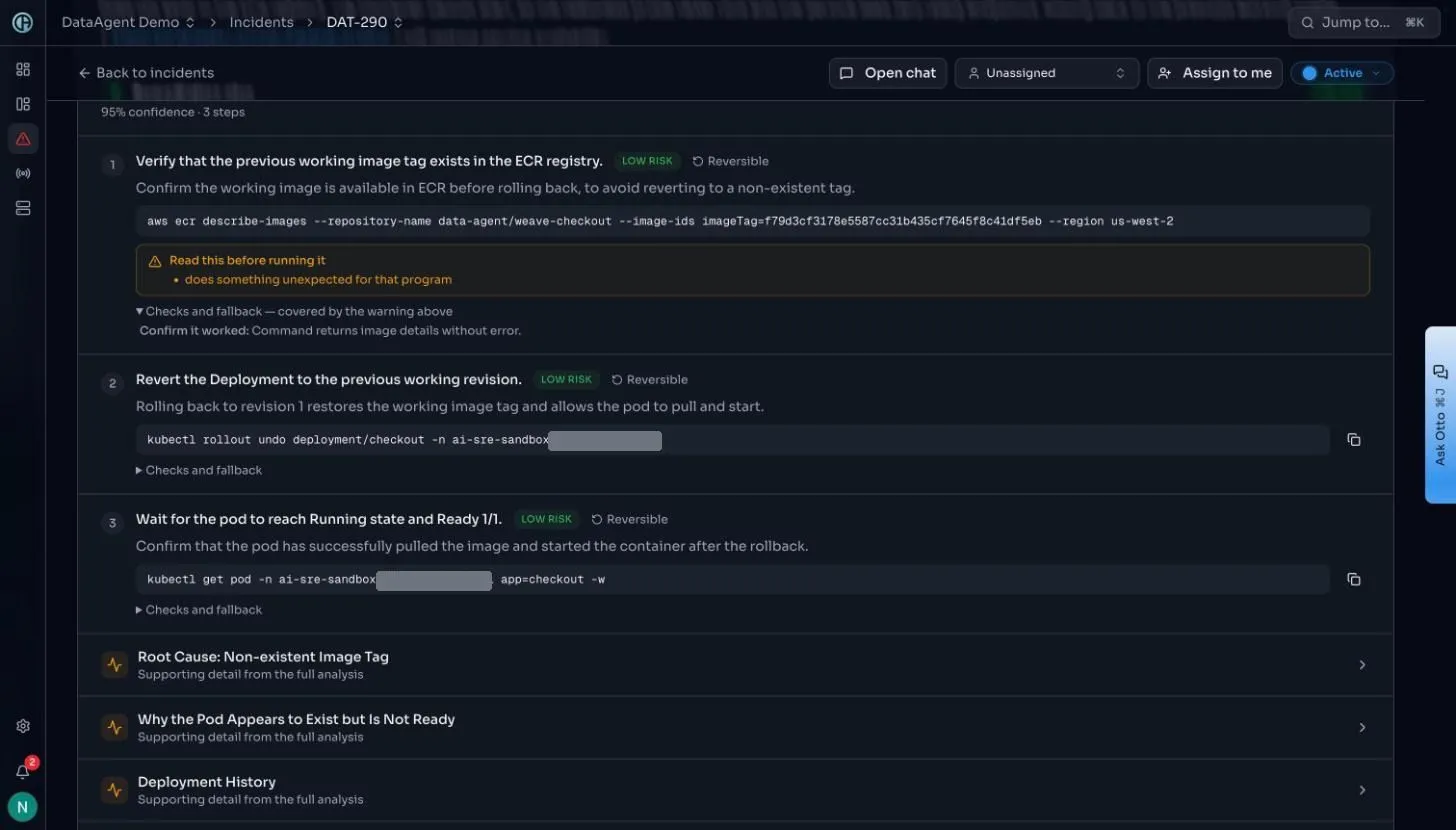Click the Open chat button
The image size is (1456, 830).
tap(888, 73)
